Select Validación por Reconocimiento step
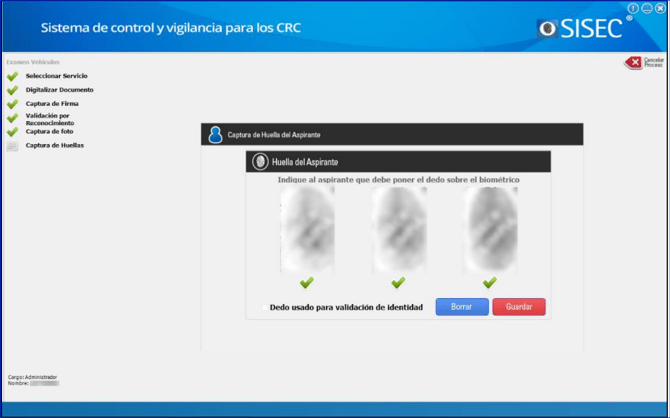The height and width of the screenshot is (418, 670). point(49,119)
